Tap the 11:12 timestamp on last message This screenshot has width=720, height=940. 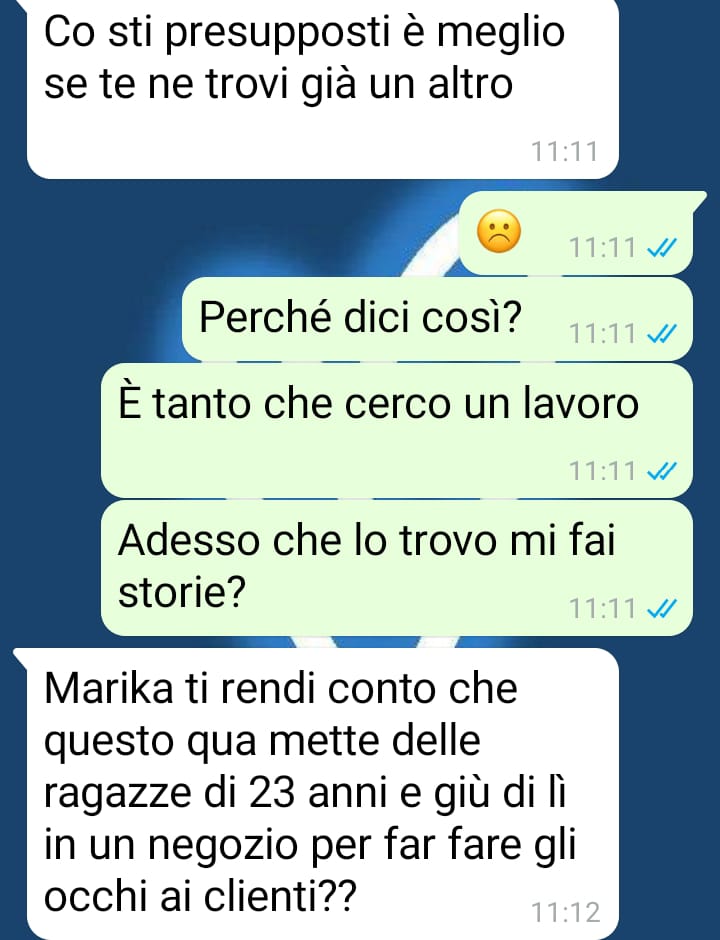565,912
